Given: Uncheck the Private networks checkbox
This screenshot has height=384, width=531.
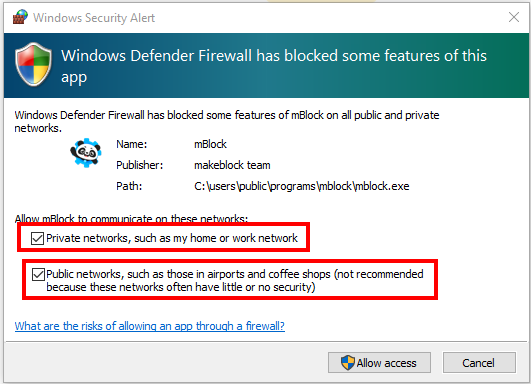Looking at the screenshot, I should (x=37, y=238).
